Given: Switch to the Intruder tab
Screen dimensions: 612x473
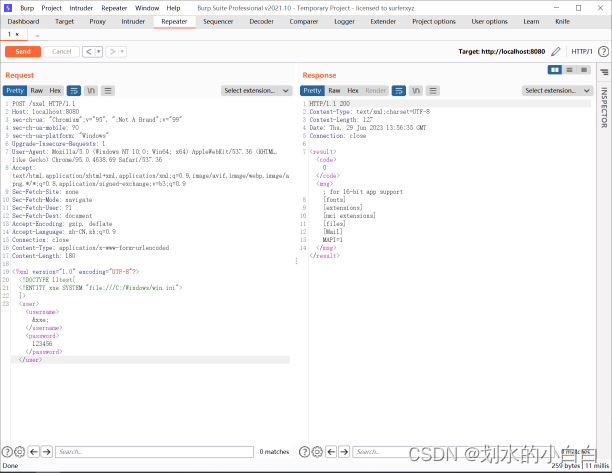Looking at the screenshot, I should pos(133,21).
